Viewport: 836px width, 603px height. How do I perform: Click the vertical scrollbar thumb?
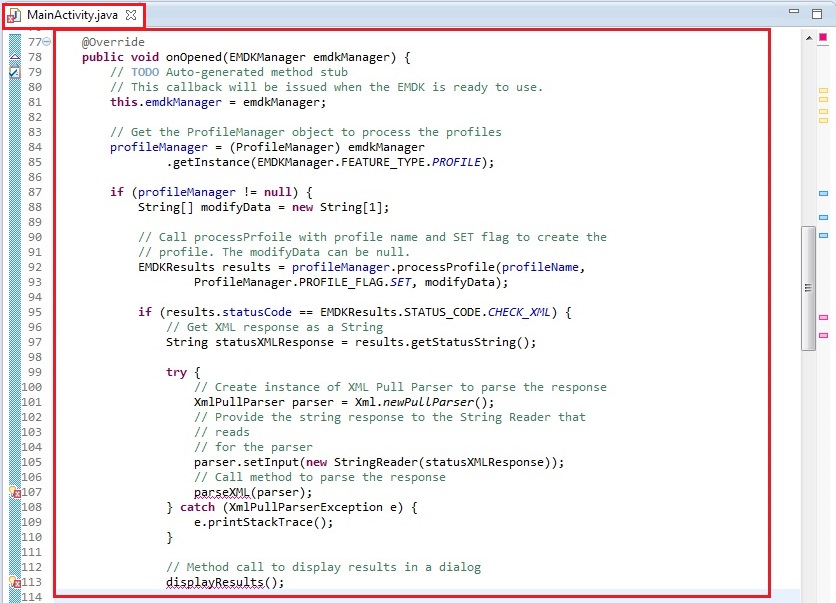coord(808,287)
